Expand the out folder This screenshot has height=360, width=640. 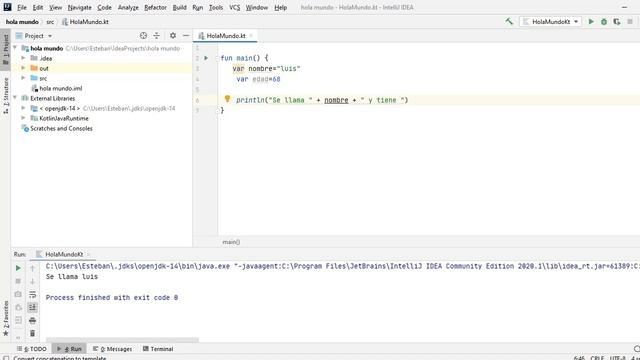(23, 68)
